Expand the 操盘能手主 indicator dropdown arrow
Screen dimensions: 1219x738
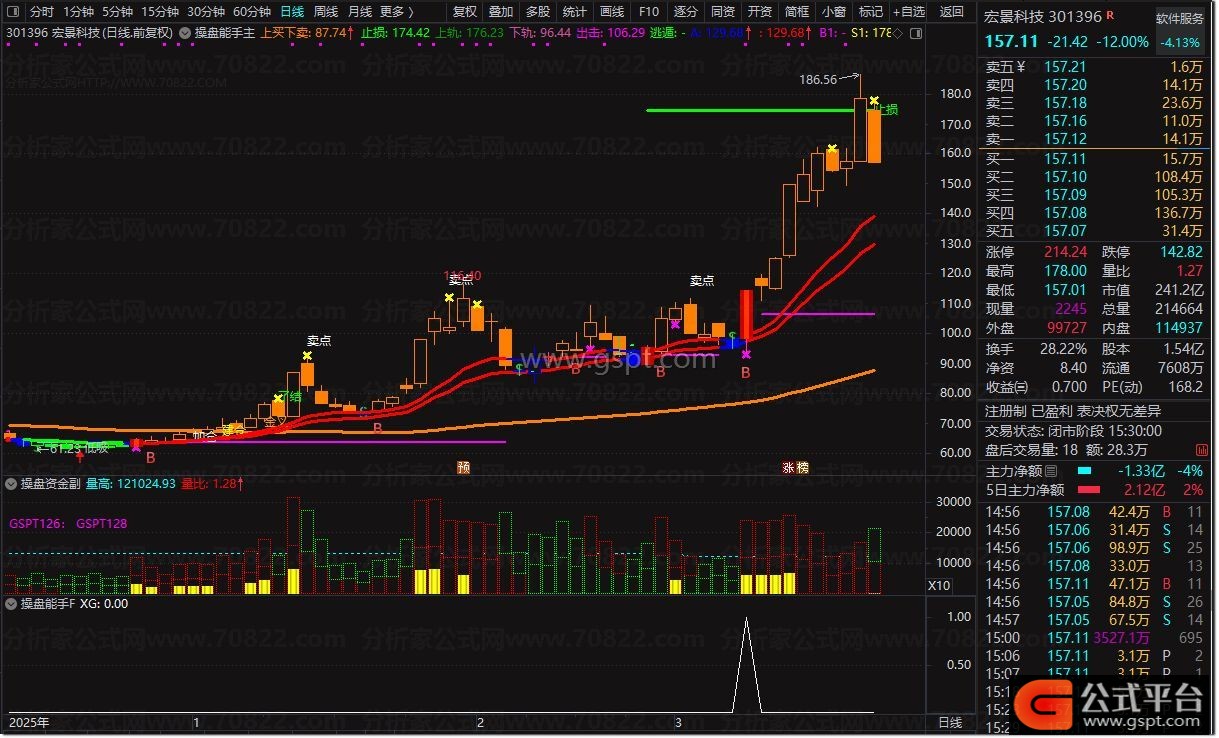(185, 33)
